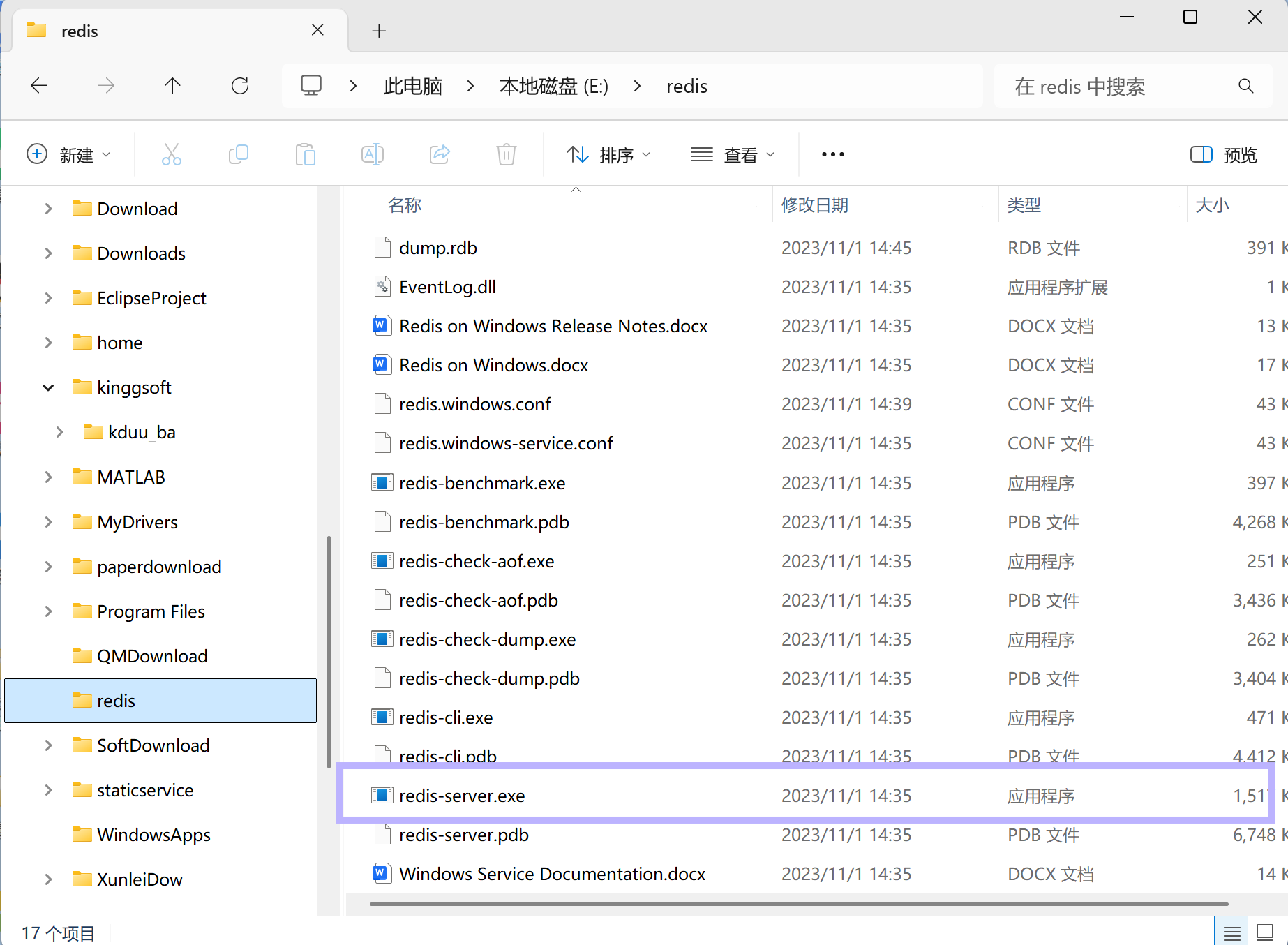Image resolution: width=1288 pixels, height=945 pixels.
Task: Click 此电脑 in the address breadcrumb
Action: (413, 86)
